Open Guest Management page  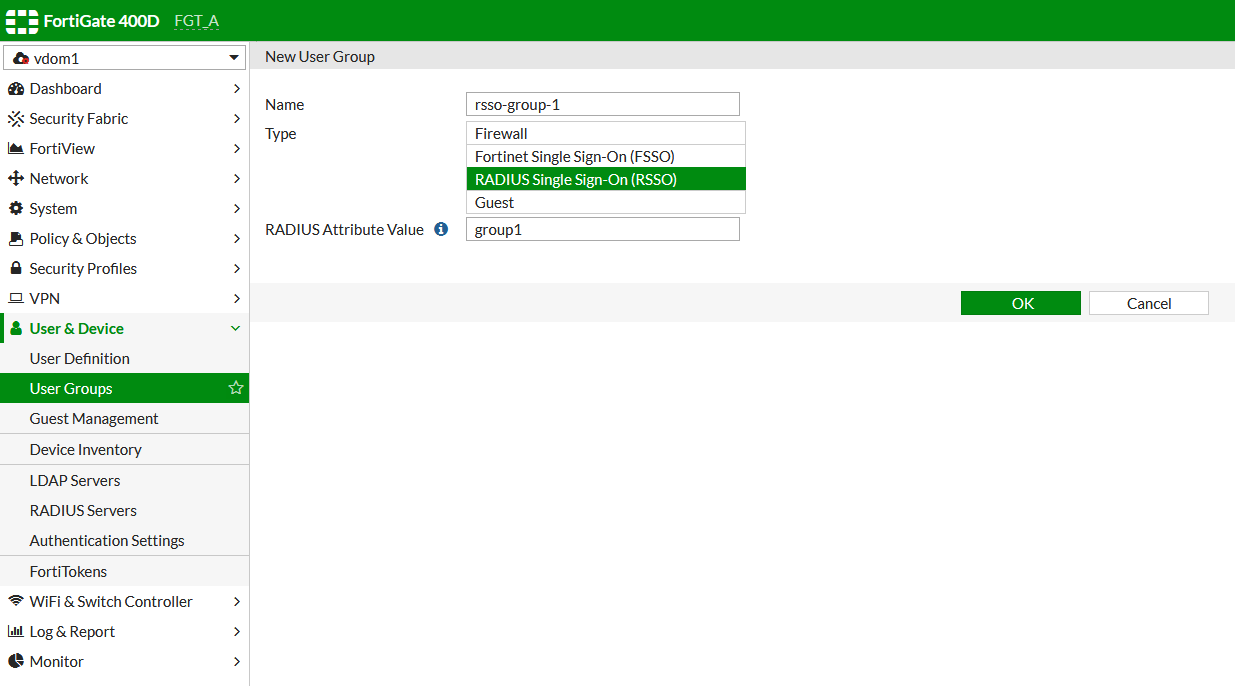coord(124,418)
